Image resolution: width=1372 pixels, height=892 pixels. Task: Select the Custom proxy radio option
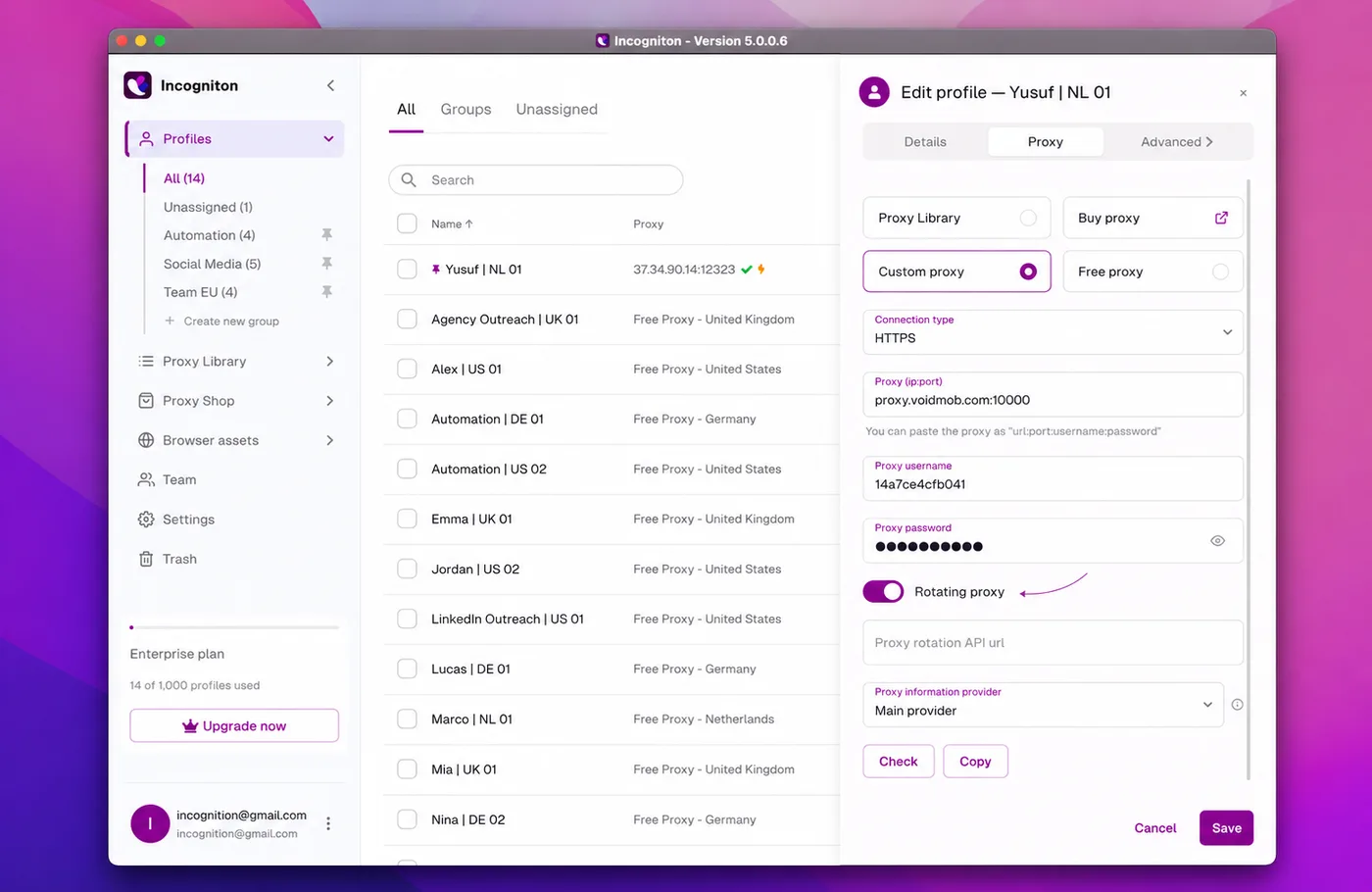pyautogui.click(x=1028, y=272)
